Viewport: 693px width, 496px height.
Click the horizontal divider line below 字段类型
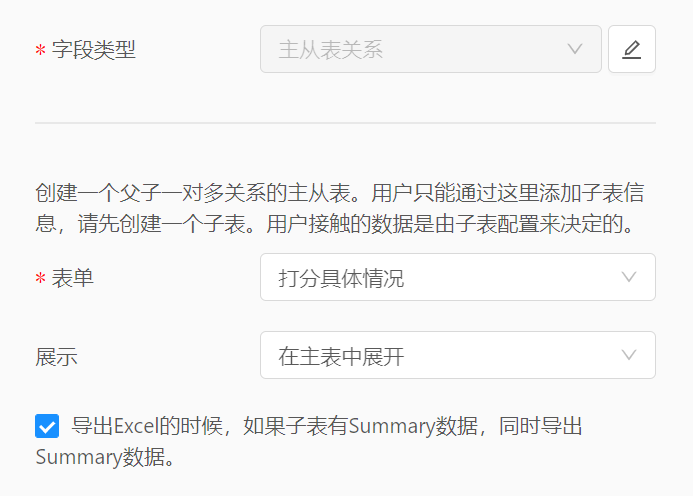tap(345, 123)
